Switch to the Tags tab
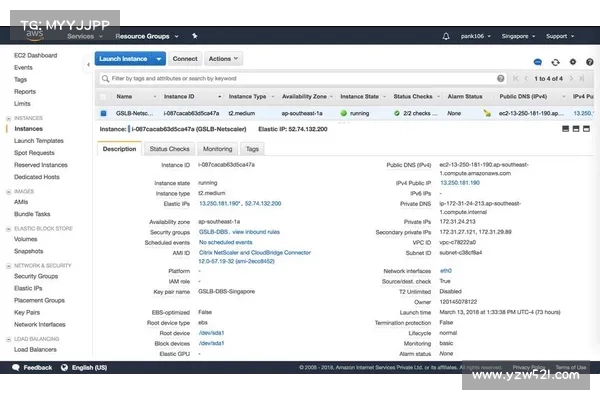This screenshot has height=400, width=600. point(252,149)
